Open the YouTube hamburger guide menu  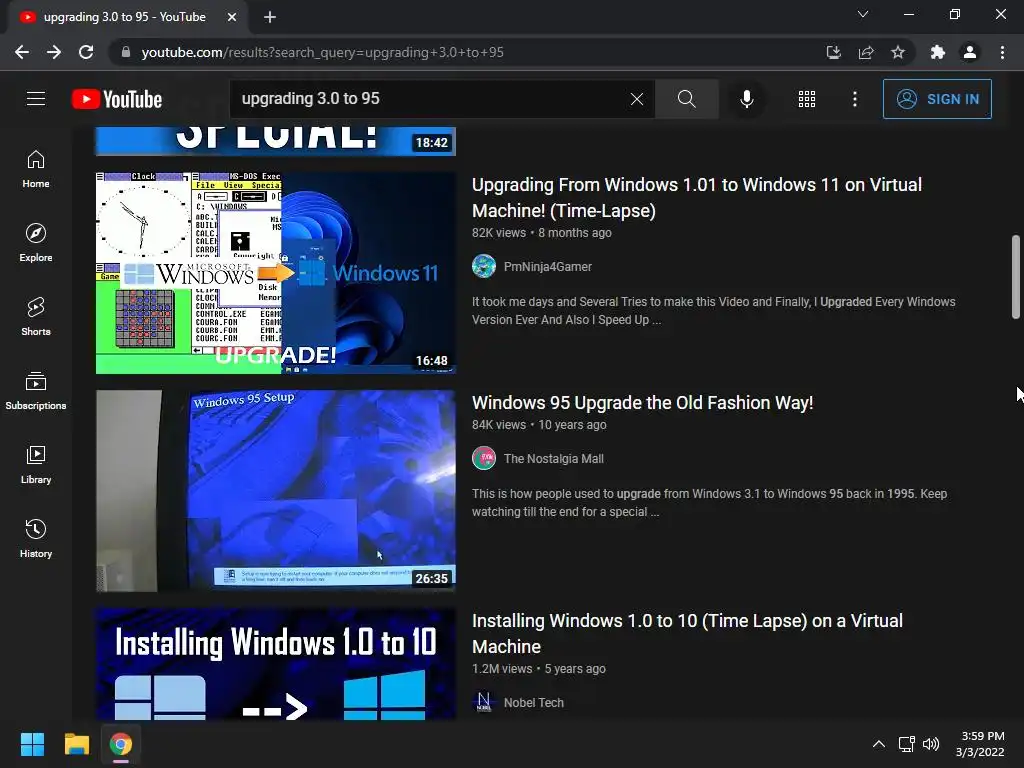[36, 99]
